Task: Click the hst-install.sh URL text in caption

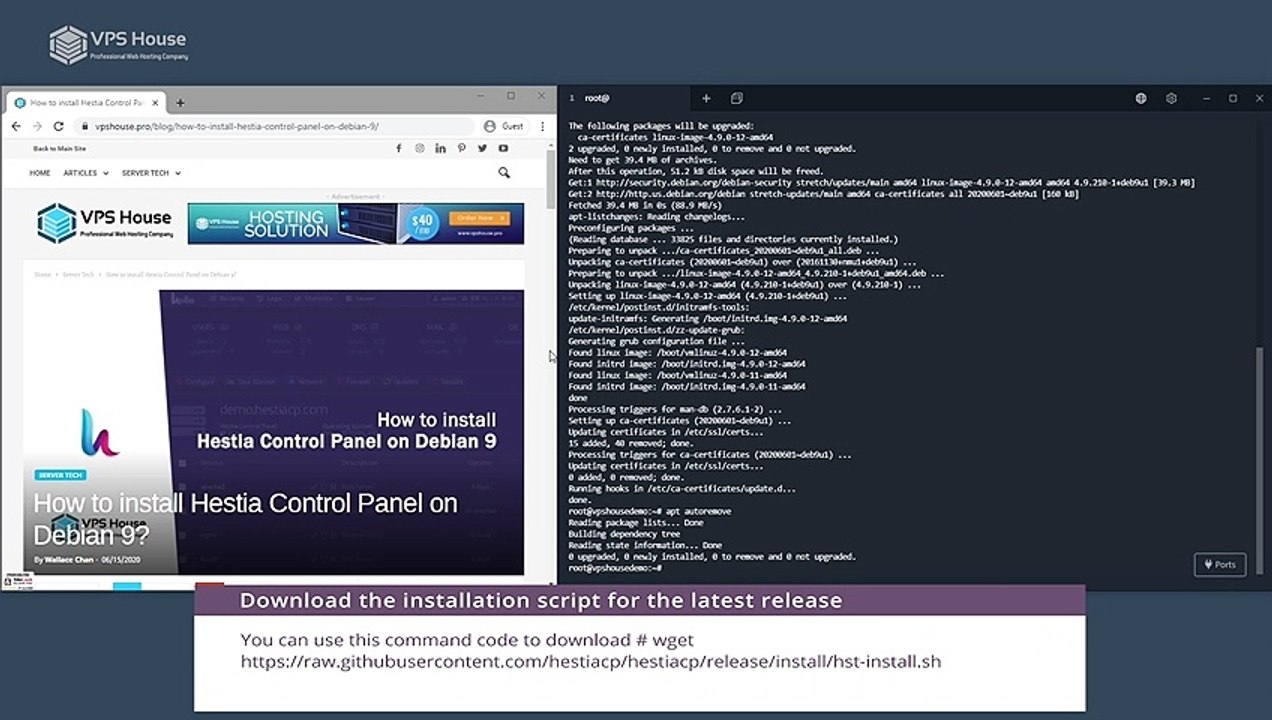Action: [x=591, y=661]
